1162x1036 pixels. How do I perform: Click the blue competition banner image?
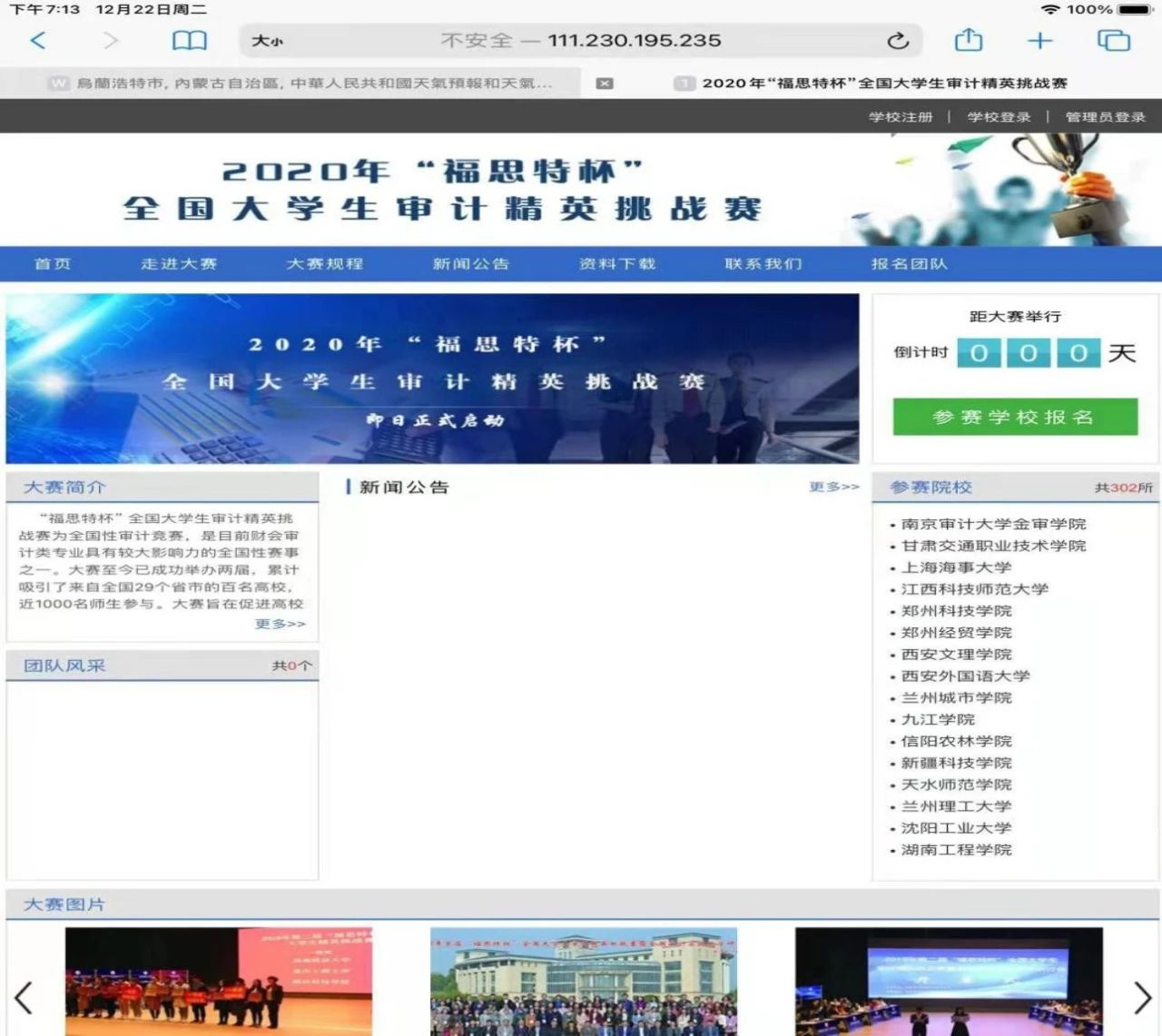coord(432,379)
